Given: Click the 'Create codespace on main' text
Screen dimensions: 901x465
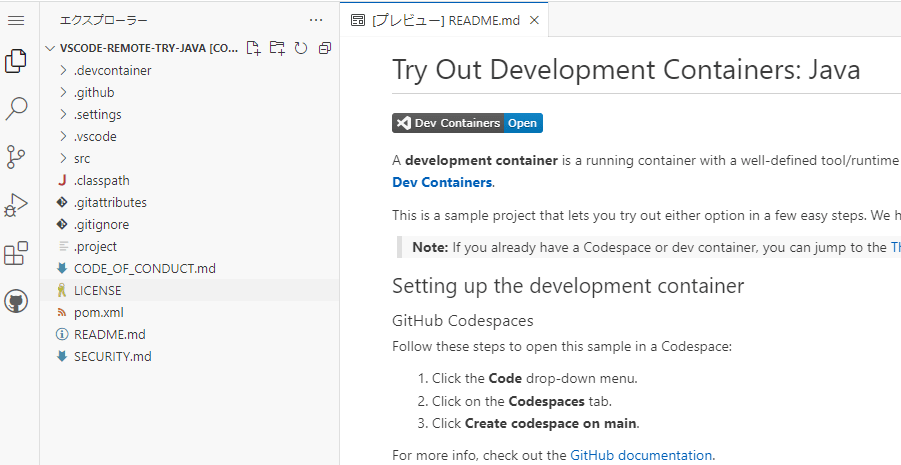Looking at the screenshot, I should pos(550,424).
